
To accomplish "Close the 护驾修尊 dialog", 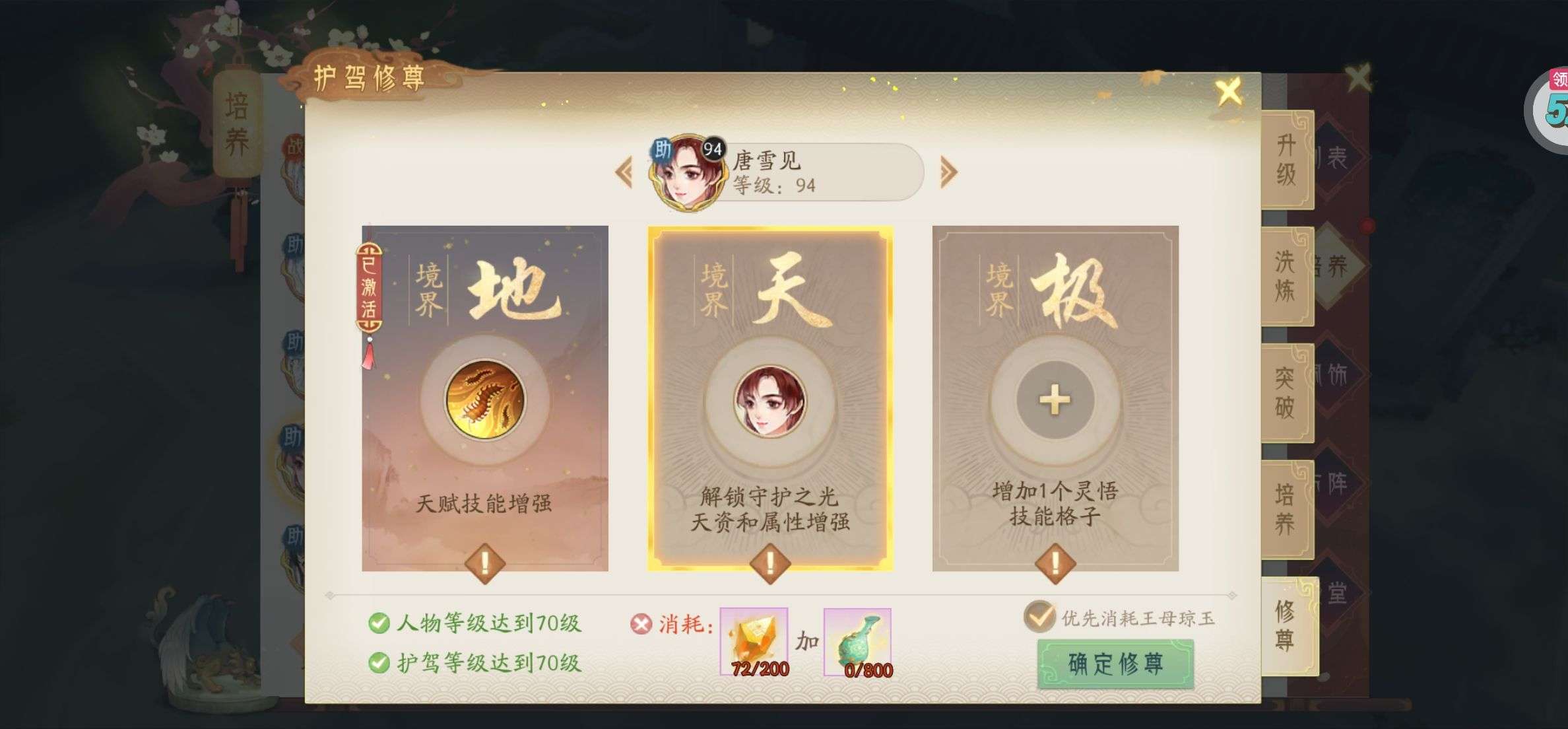I will pyautogui.click(x=1229, y=91).
